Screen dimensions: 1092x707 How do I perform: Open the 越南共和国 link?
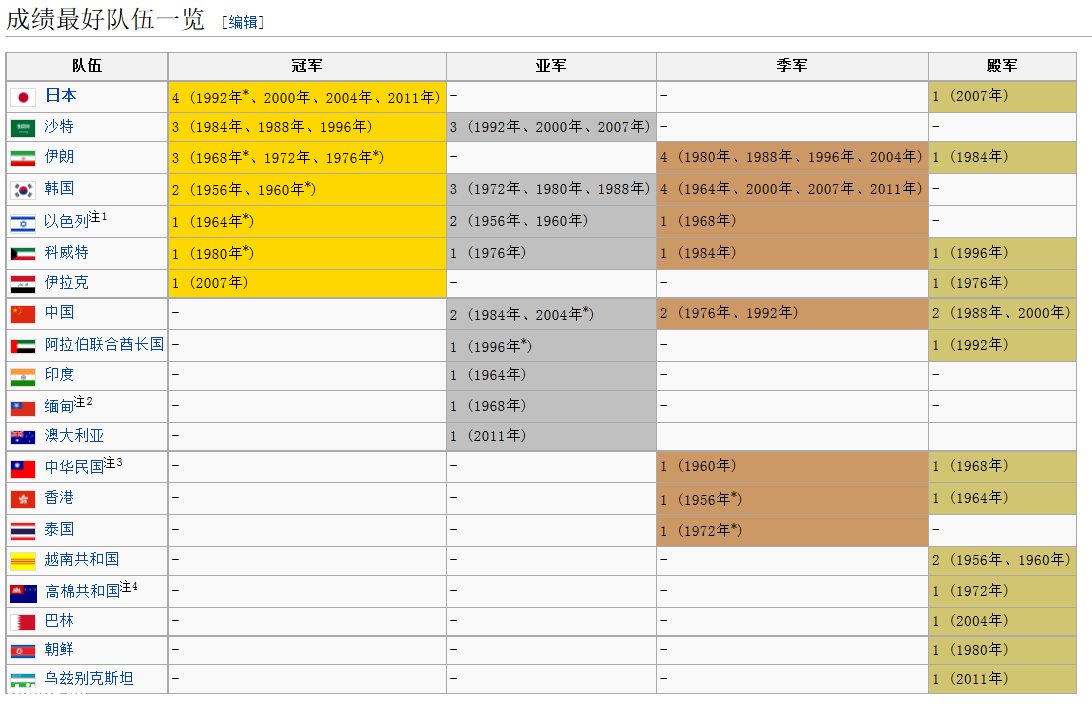82,559
